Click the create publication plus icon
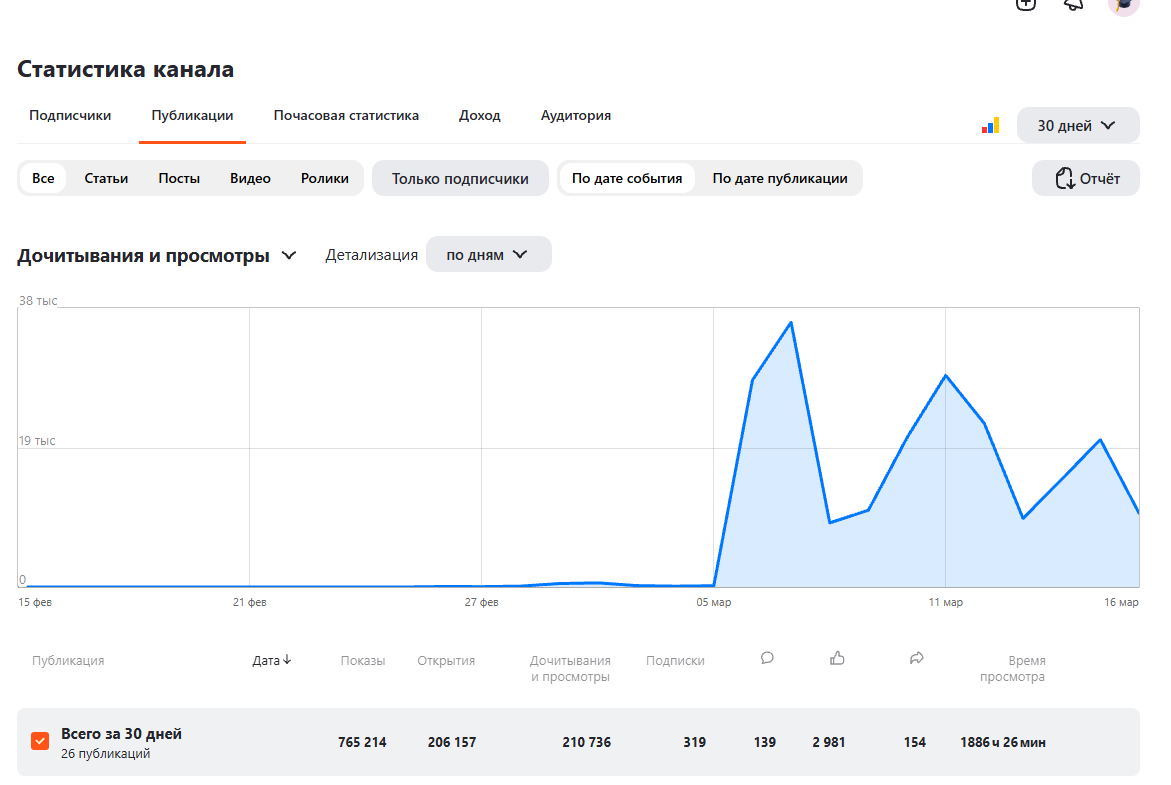 1025,3
